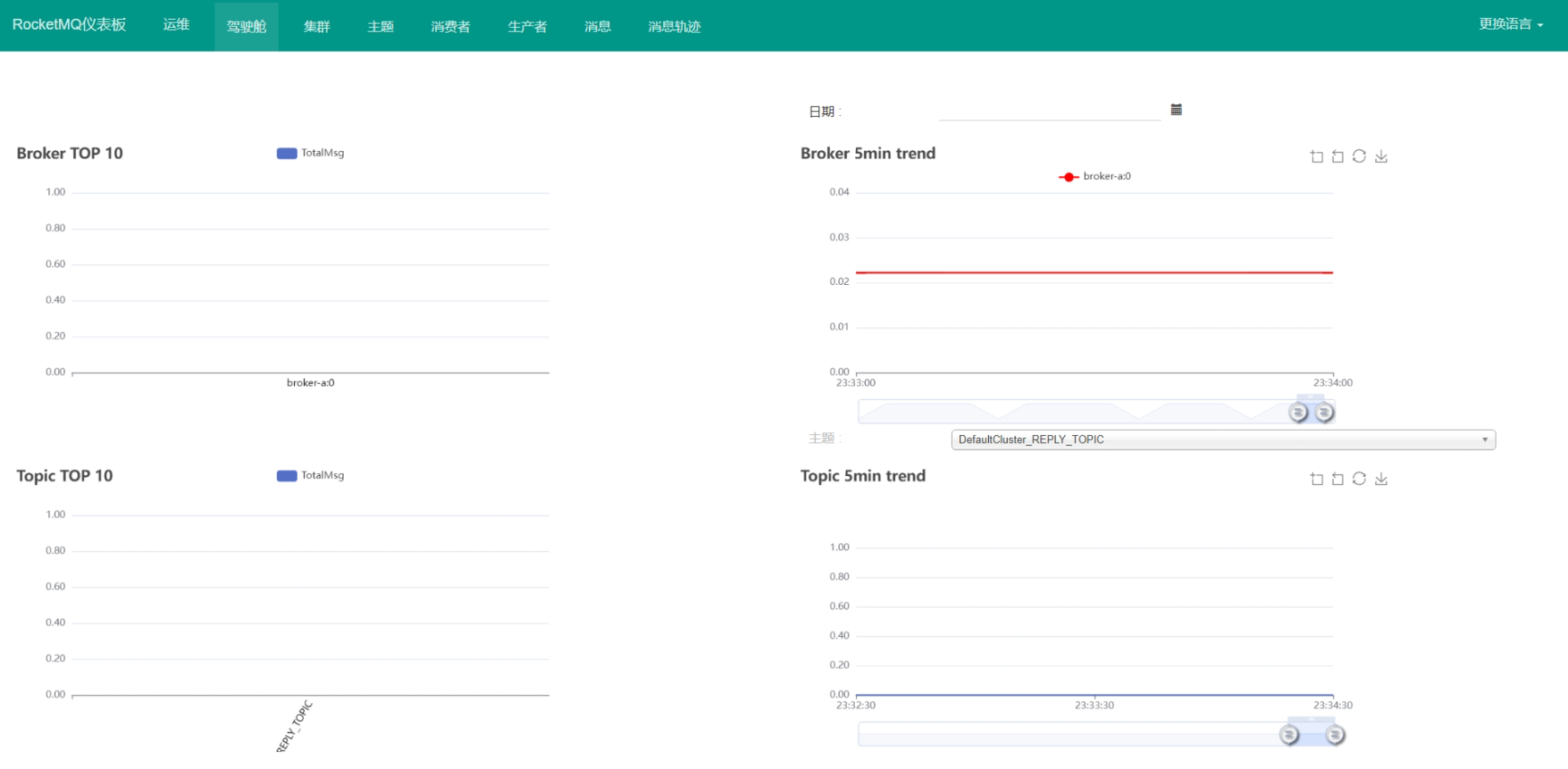This screenshot has height=769, width=1568.
Task: Select the 驾驶舱 dashboard tab
Action: tap(247, 26)
